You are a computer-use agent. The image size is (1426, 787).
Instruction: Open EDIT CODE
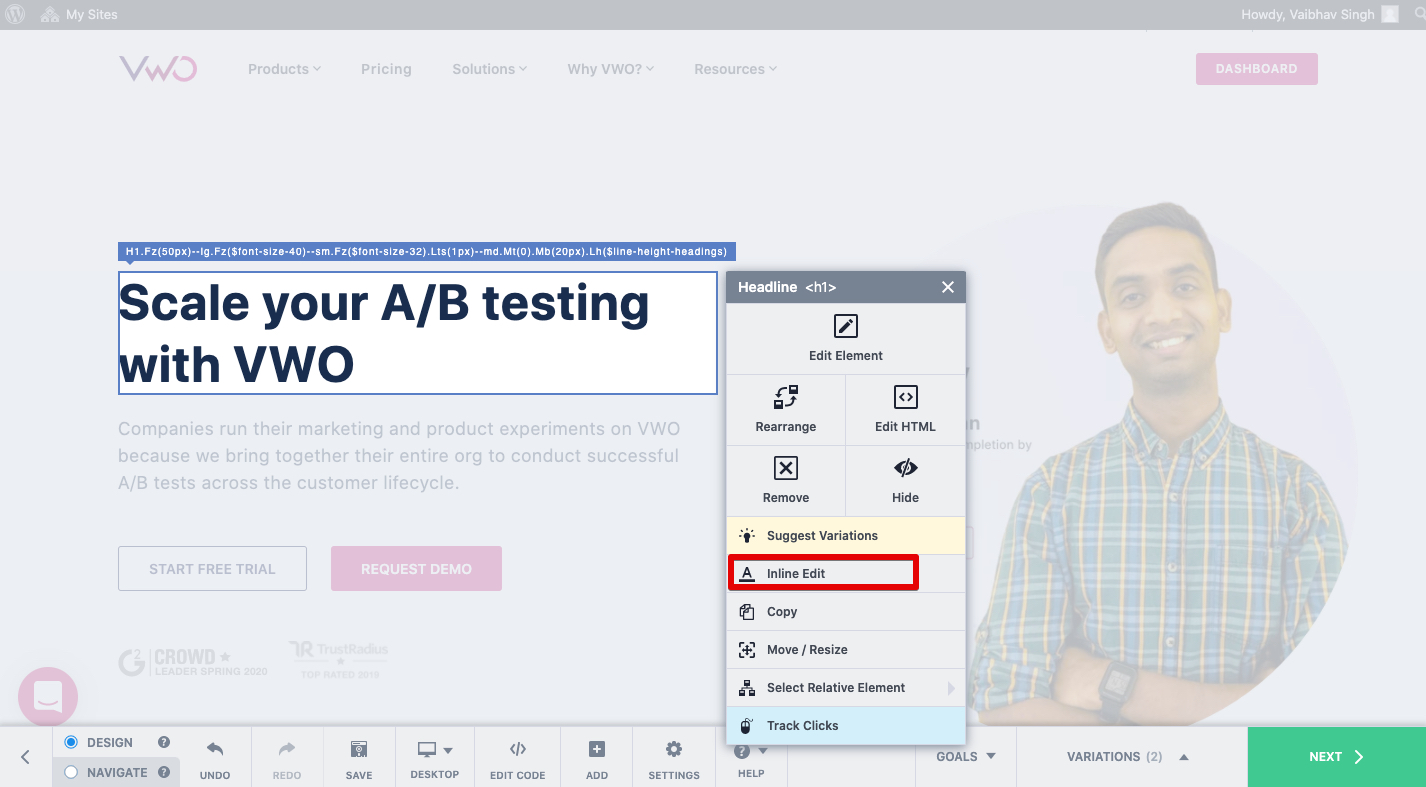[x=518, y=758]
